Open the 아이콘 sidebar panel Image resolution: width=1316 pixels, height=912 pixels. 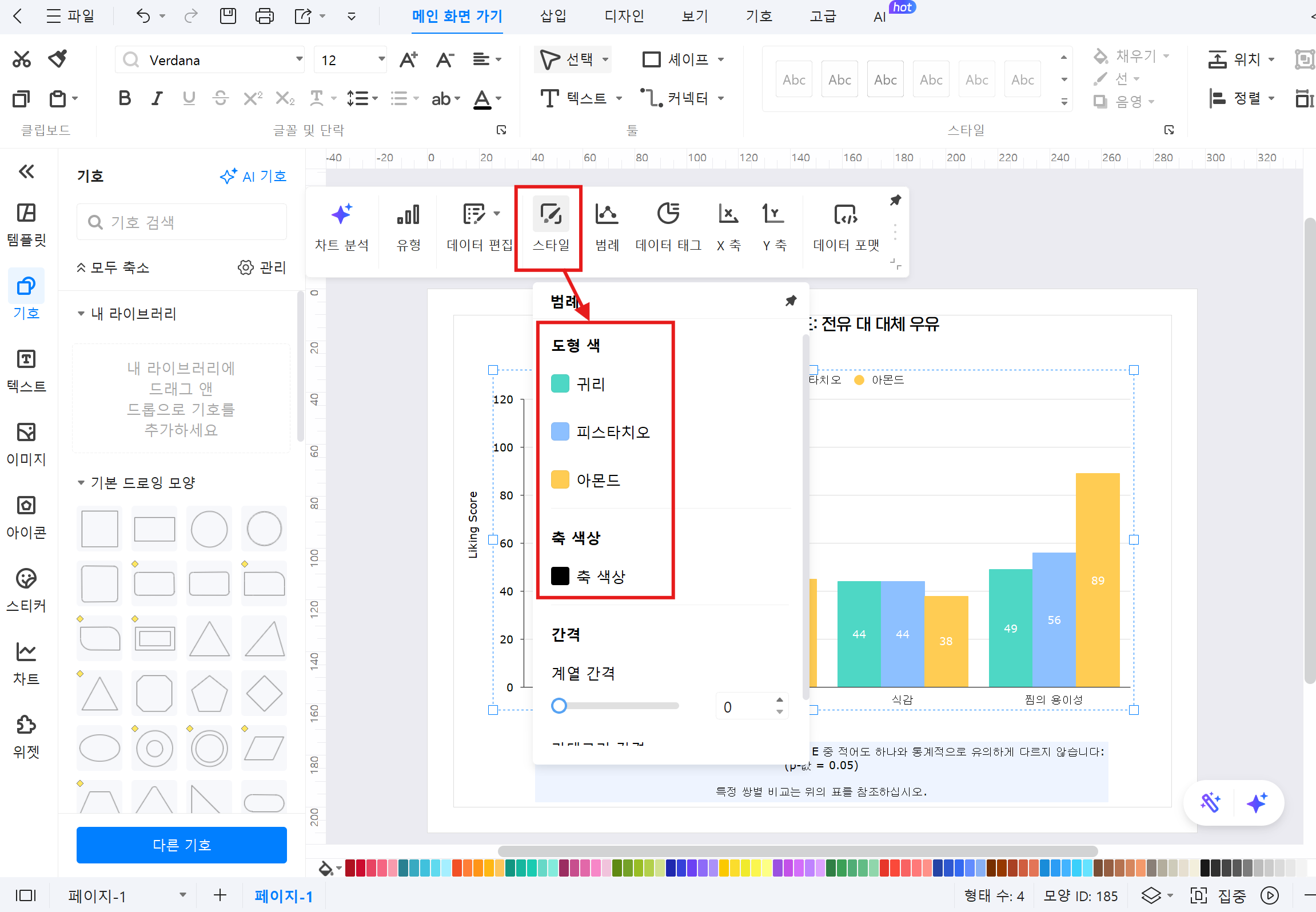click(x=26, y=518)
